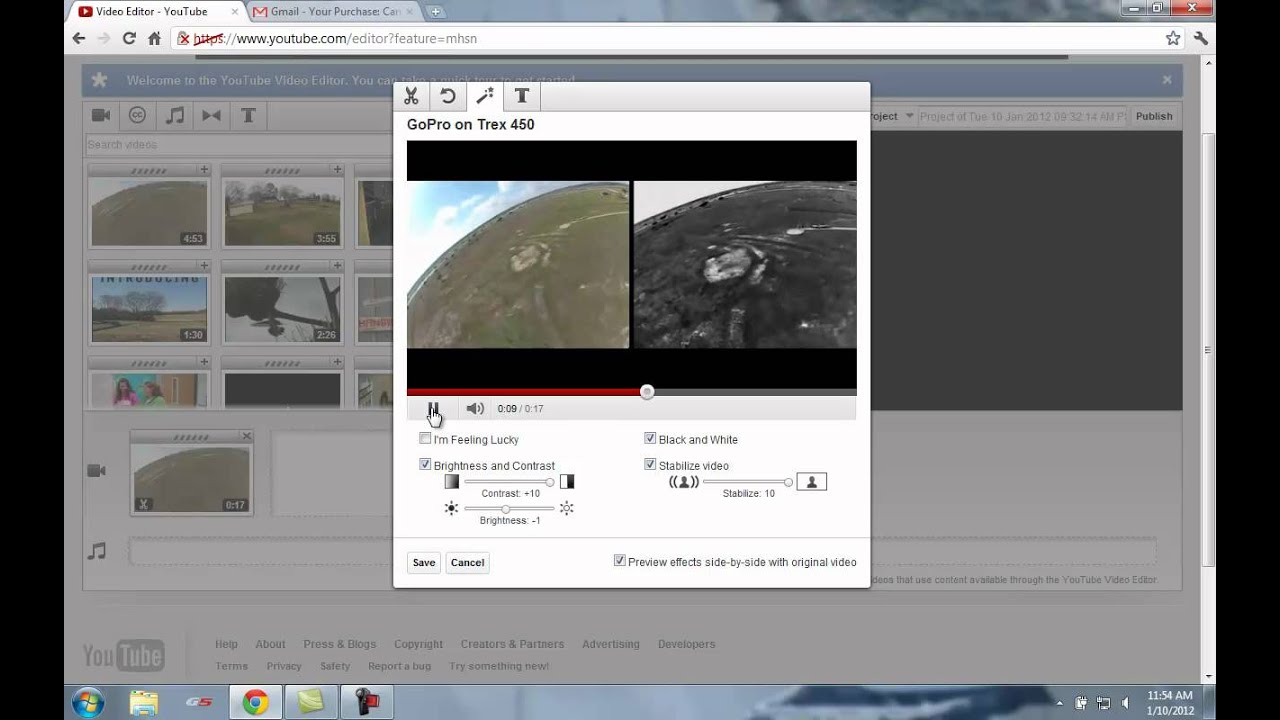Image resolution: width=1280 pixels, height=720 pixels.
Task: Adjust the Contrast slider handle
Action: coord(550,482)
